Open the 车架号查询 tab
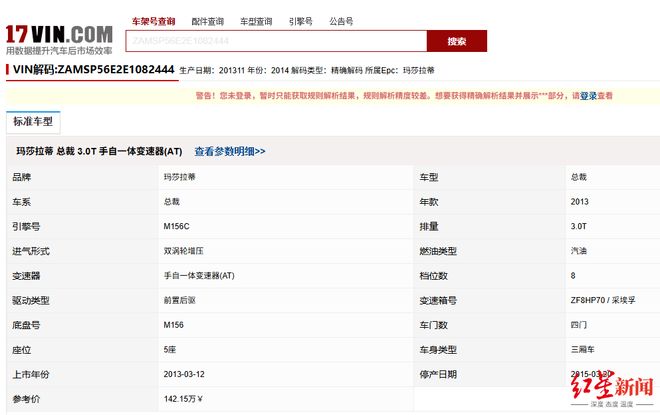660x415 pixels. pyautogui.click(x=153, y=21)
